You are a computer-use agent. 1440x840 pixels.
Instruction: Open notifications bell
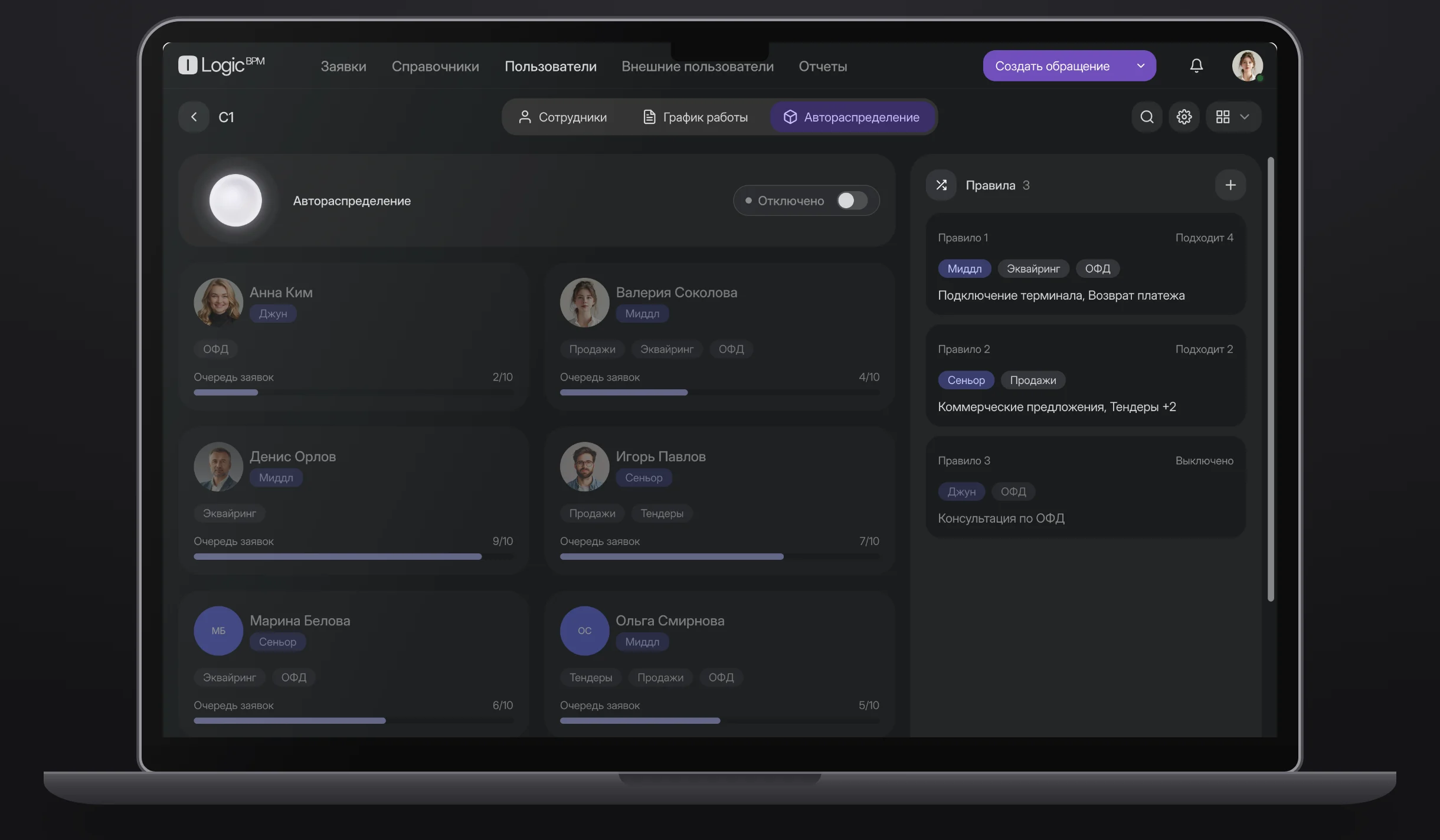(1196, 65)
